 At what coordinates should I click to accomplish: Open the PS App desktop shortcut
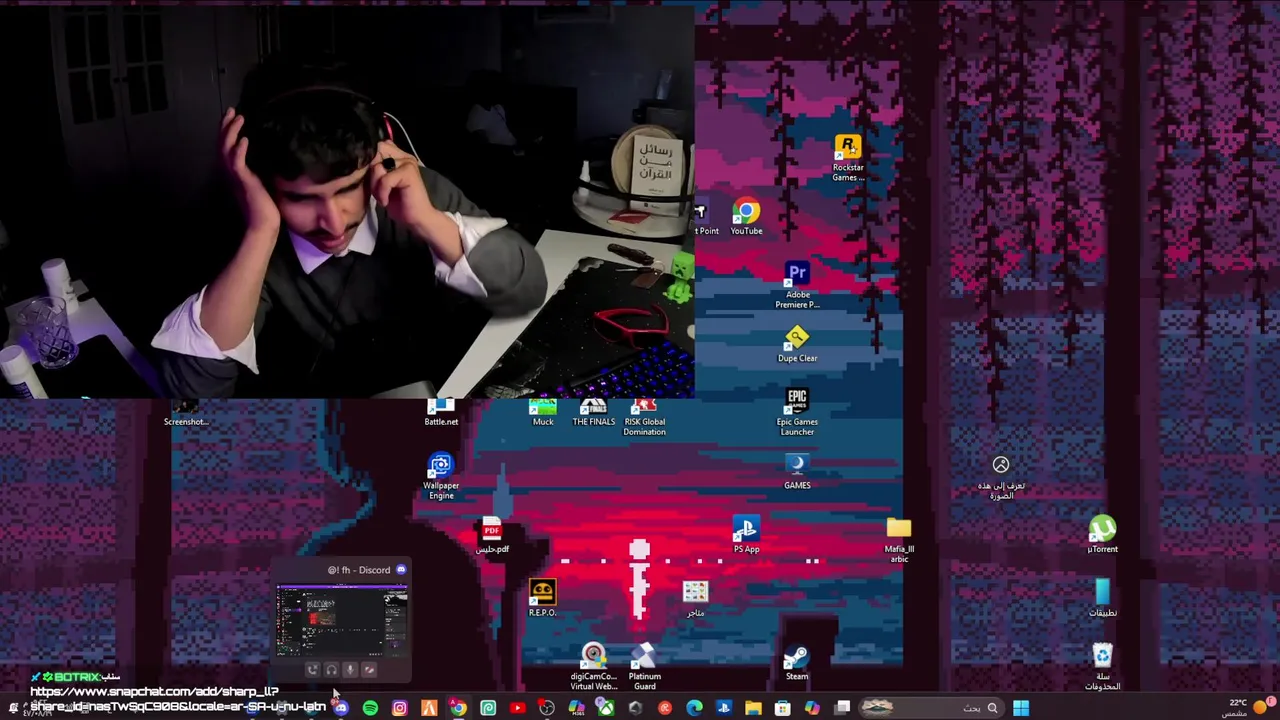point(746,535)
